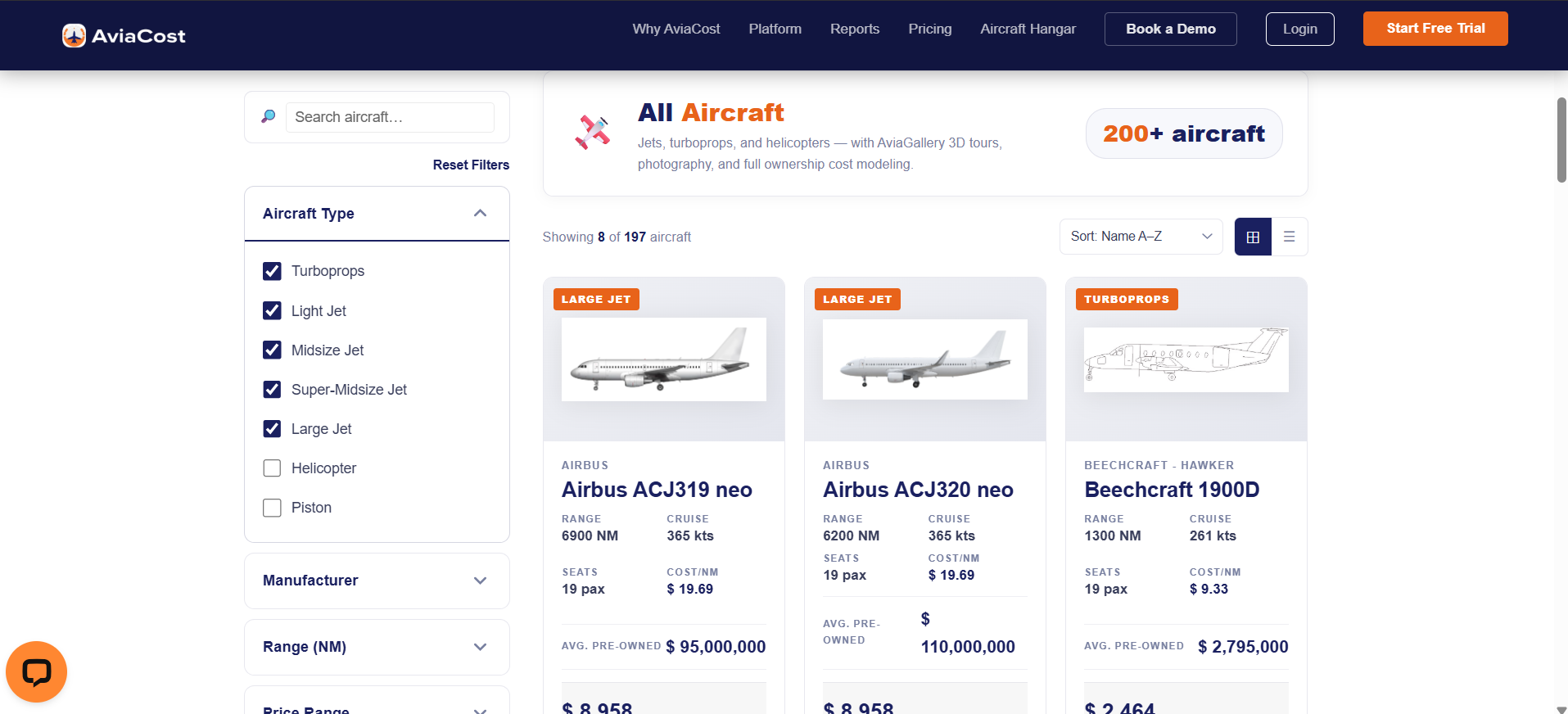Open the Airbus ACJ319 neo aircraft image
Image resolution: width=1568 pixels, height=714 pixels.
[x=664, y=359]
